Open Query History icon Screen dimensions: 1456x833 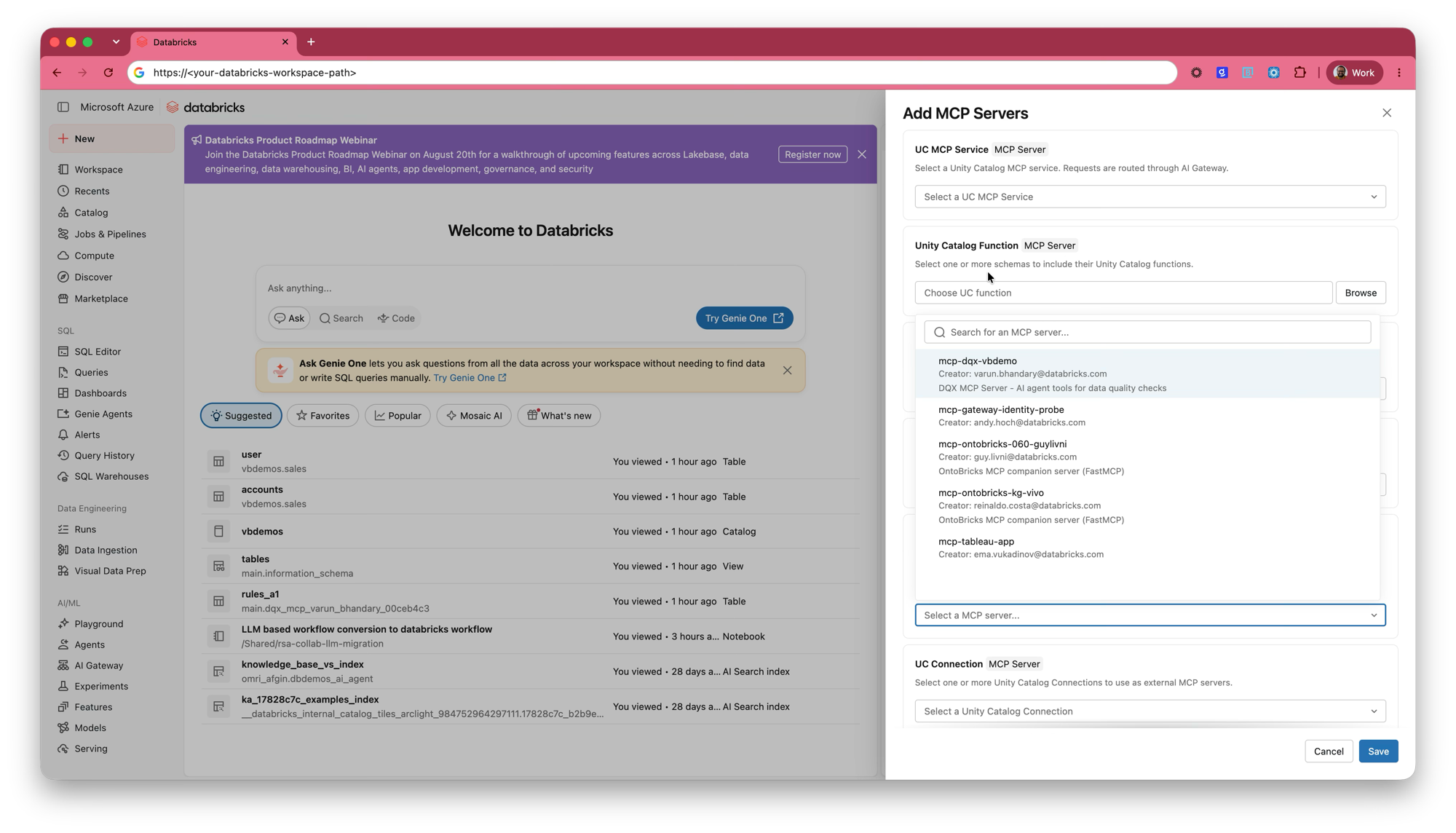click(63, 455)
